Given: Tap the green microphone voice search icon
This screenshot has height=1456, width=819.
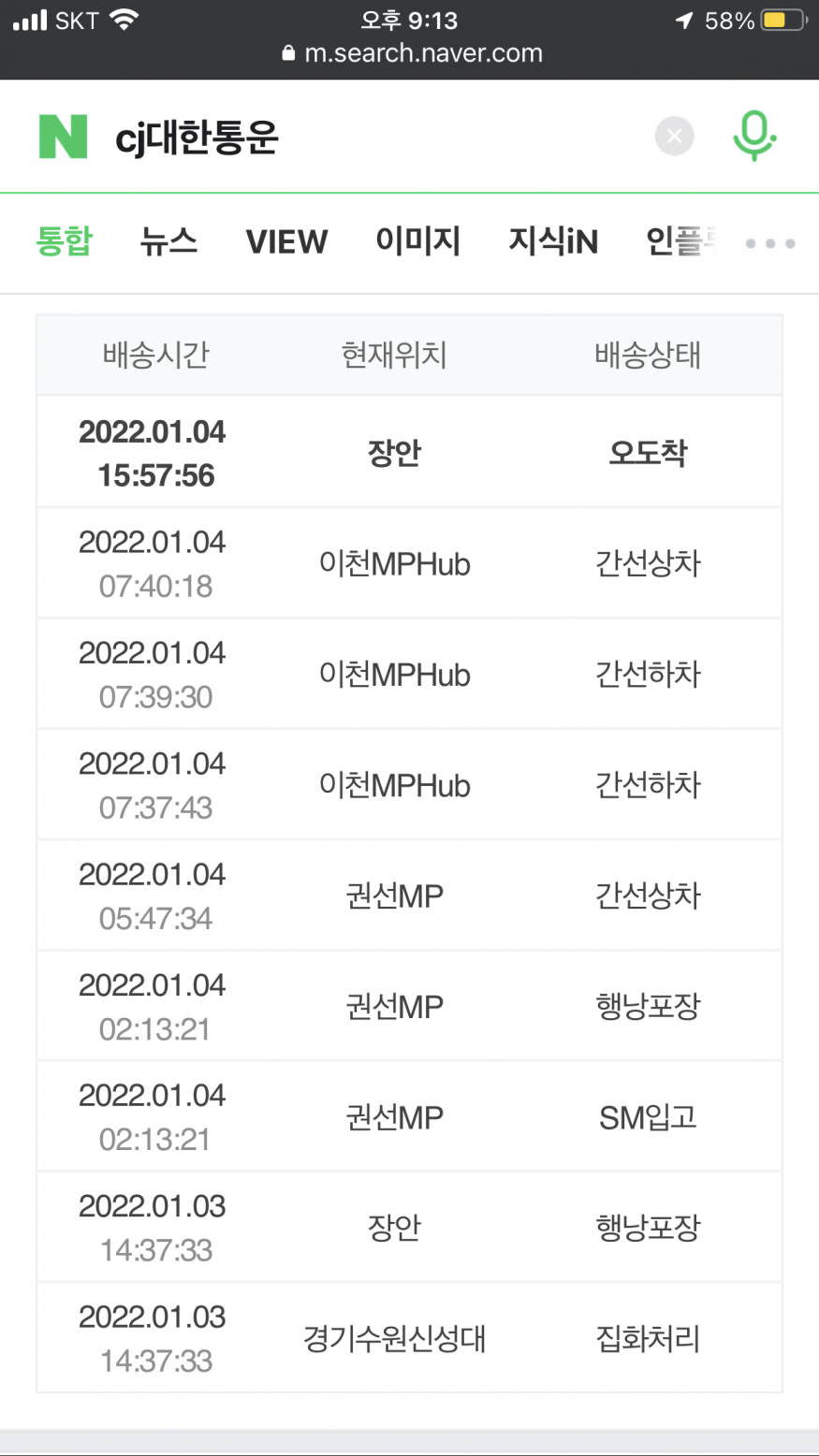Looking at the screenshot, I should pyautogui.click(x=753, y=137).
